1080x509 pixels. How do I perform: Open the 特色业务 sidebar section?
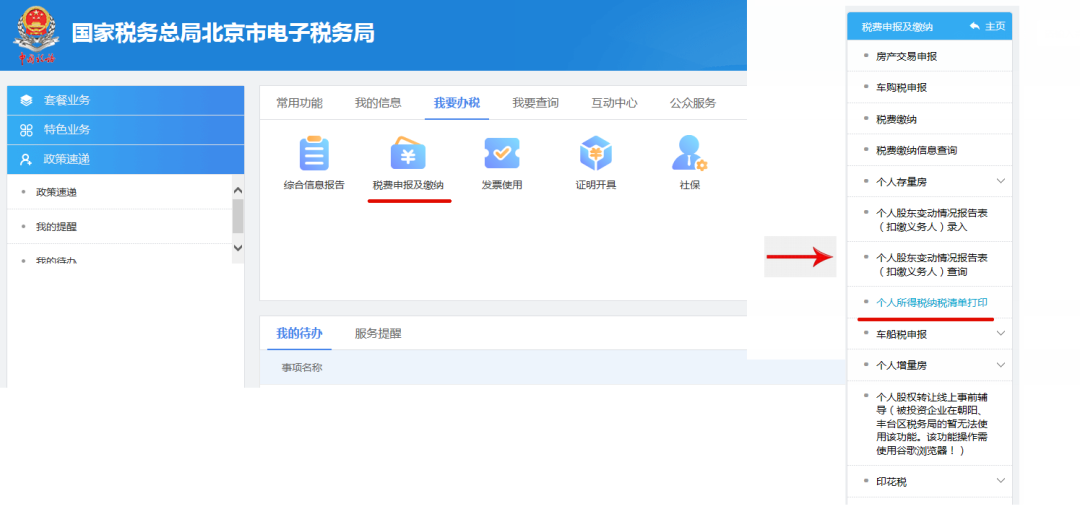point(125,130)
